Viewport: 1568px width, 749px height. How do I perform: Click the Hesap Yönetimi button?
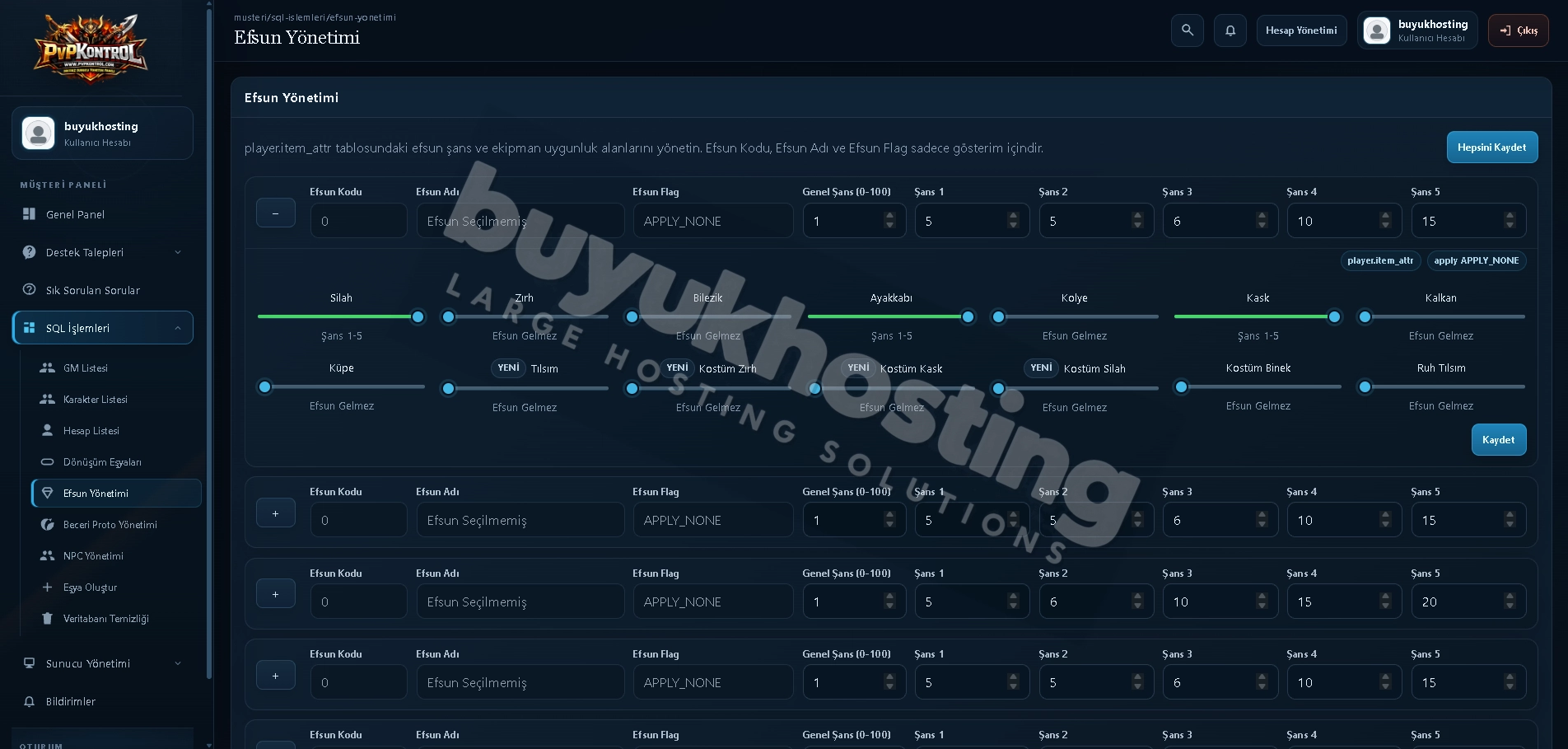point(1301,30)
